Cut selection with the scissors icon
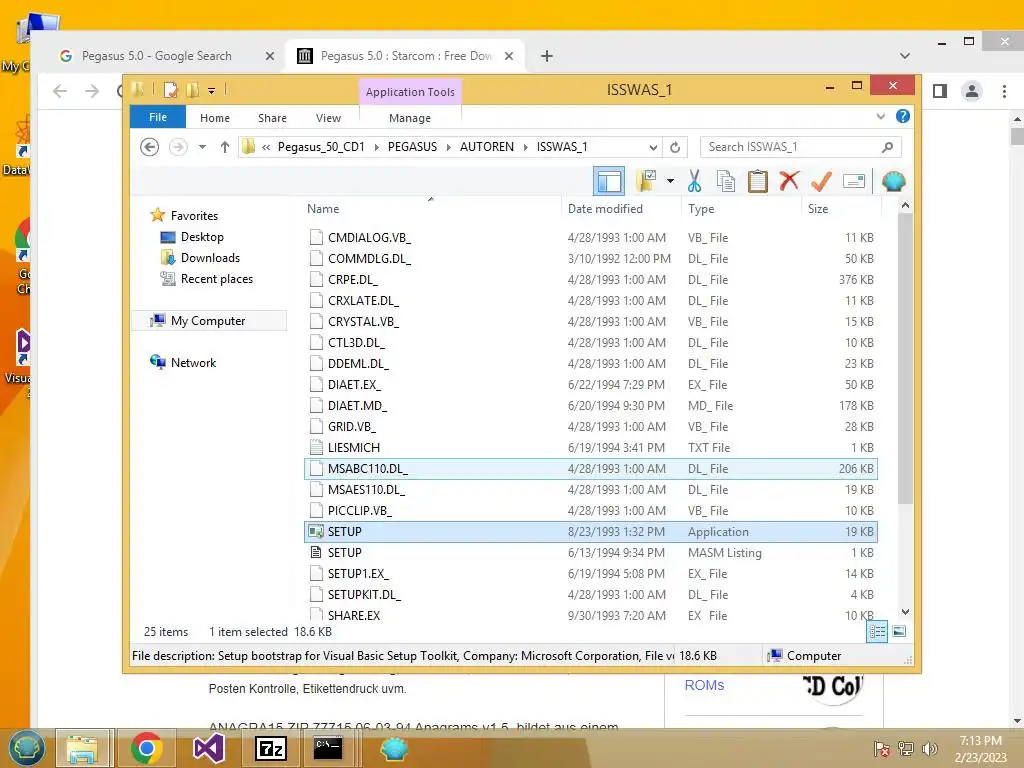The image size is (1024, 768). point(694,181)
